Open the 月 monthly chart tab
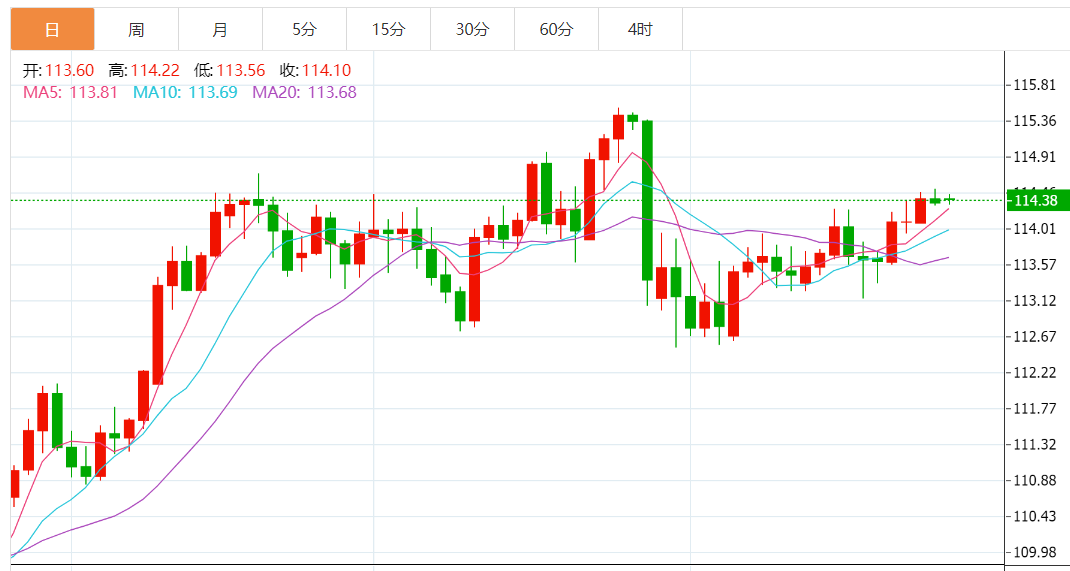Image resolution: width=1070 pixels, height=571 pixels. click(x=220, y=30)
